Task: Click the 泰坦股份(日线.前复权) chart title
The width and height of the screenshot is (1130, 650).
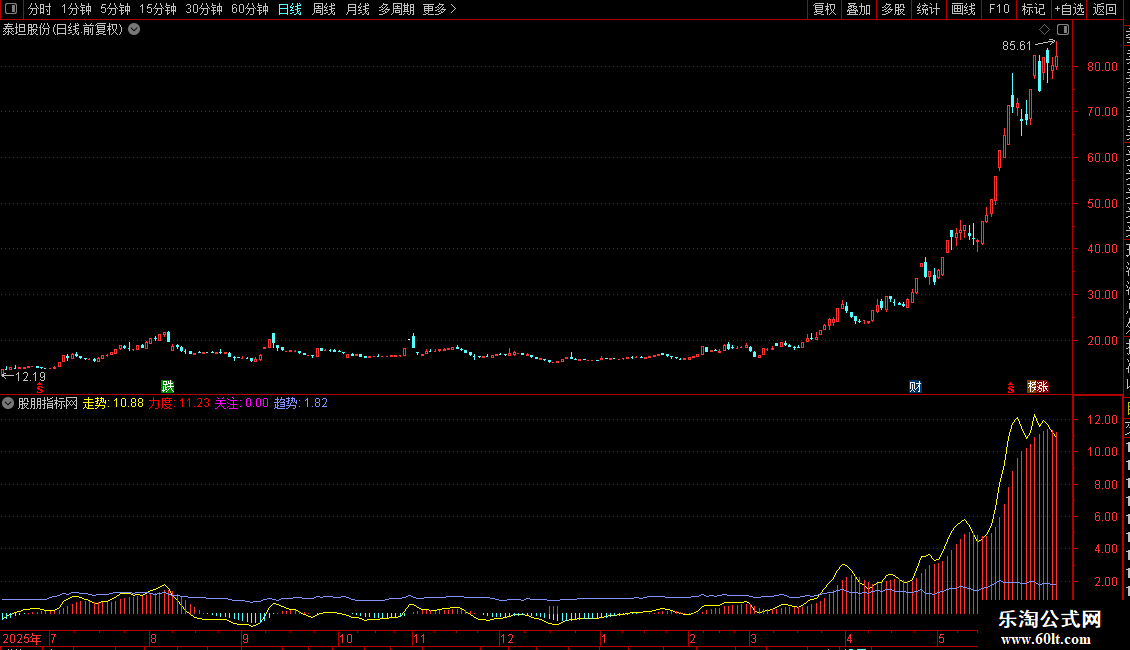Action: [63, 30]
